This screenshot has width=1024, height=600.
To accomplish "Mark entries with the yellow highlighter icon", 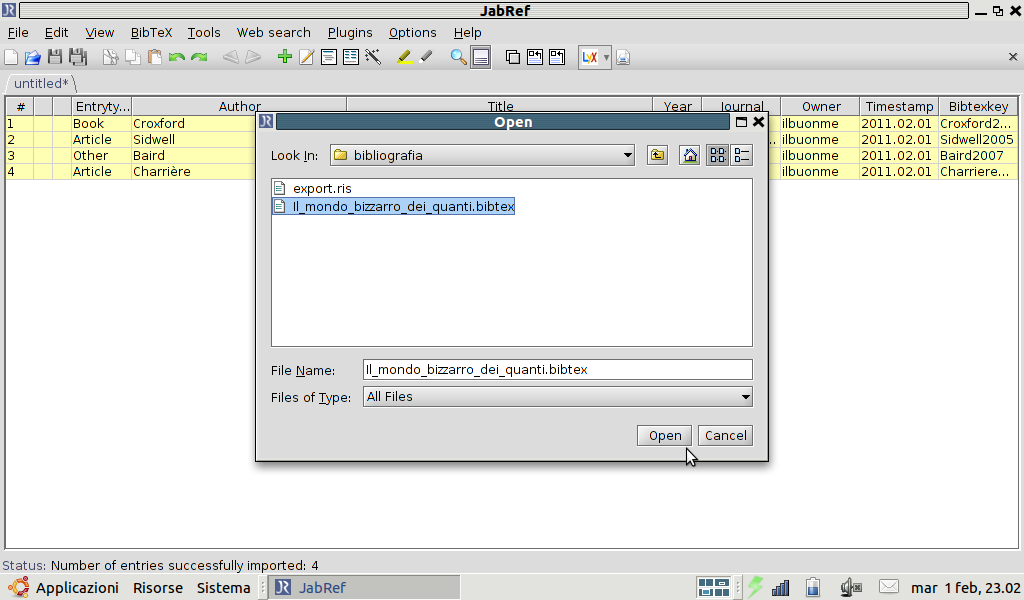I will pos(404,57).
